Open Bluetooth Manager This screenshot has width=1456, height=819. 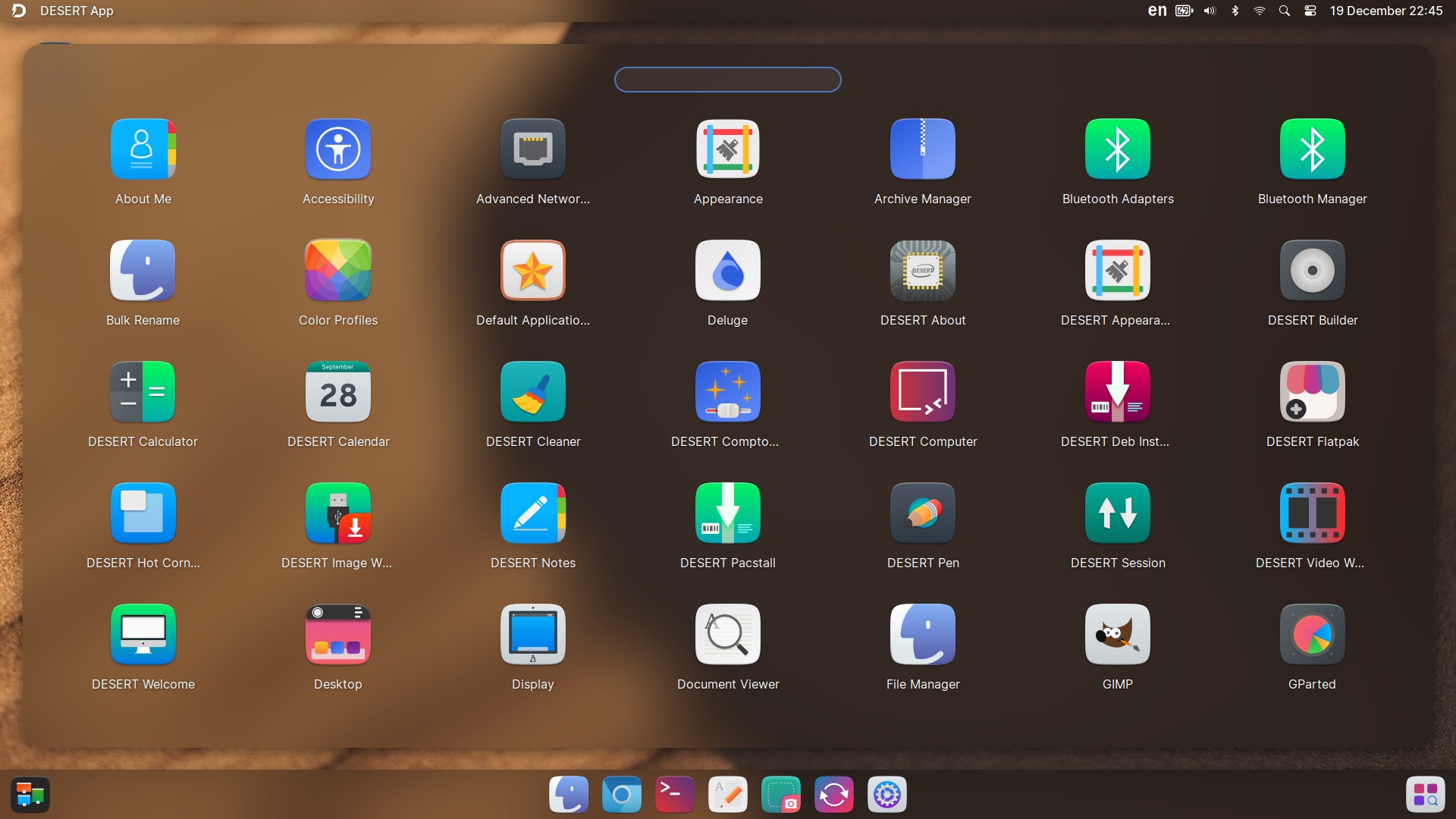(x=1312, y=150)
